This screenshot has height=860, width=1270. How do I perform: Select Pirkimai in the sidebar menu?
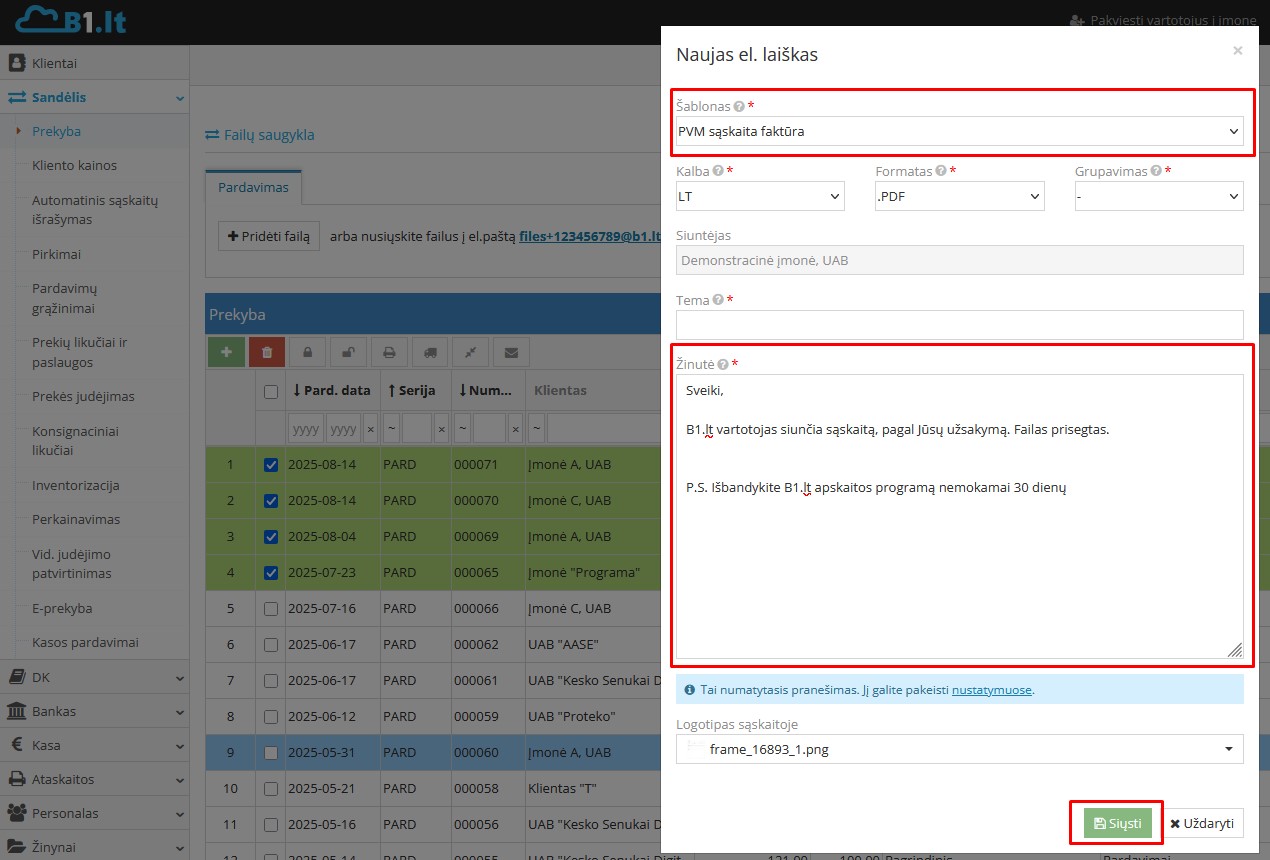pos(56,254)
